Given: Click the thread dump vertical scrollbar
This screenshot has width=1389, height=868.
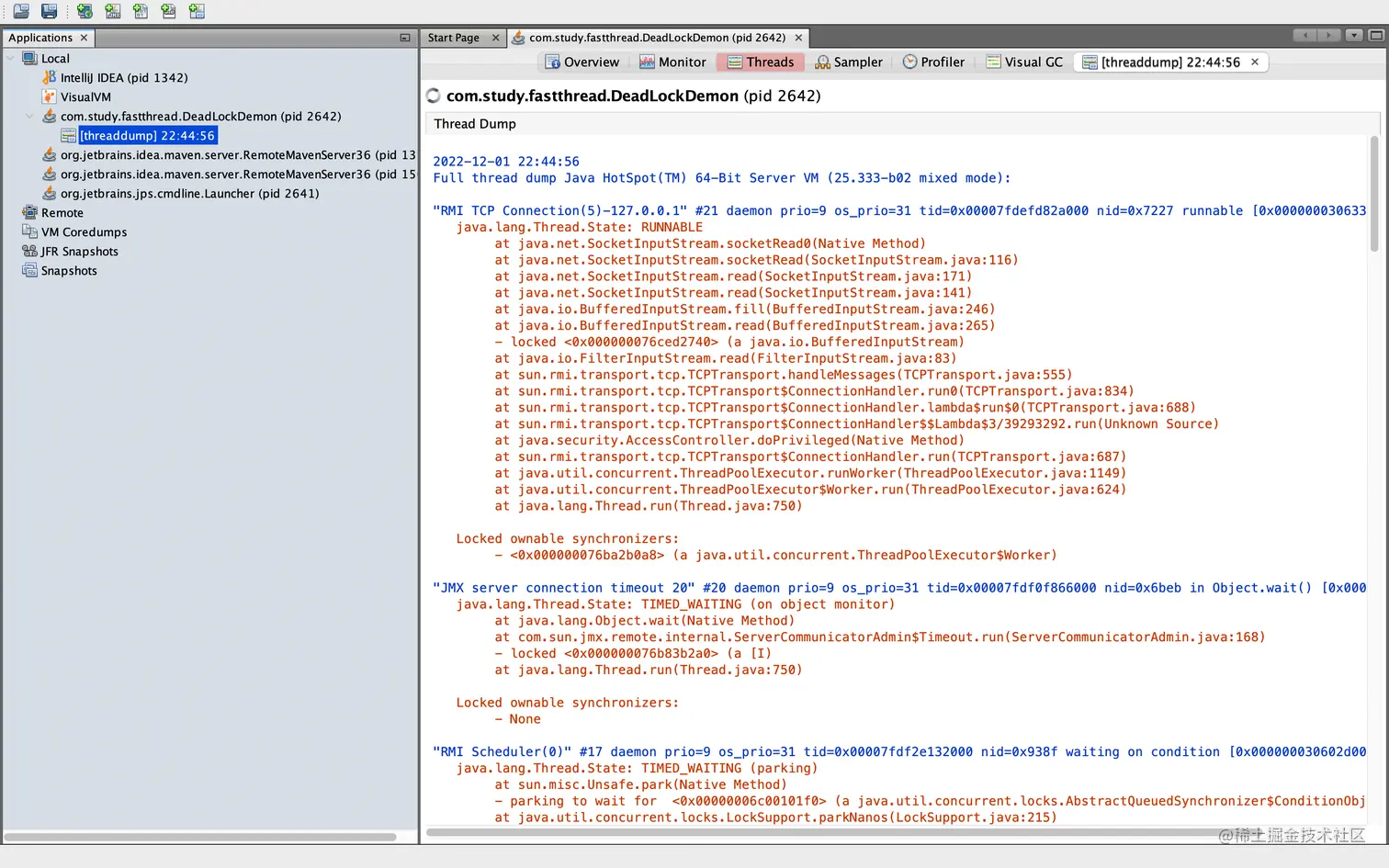Looking at the screenshot, I should pos(1374,195).
